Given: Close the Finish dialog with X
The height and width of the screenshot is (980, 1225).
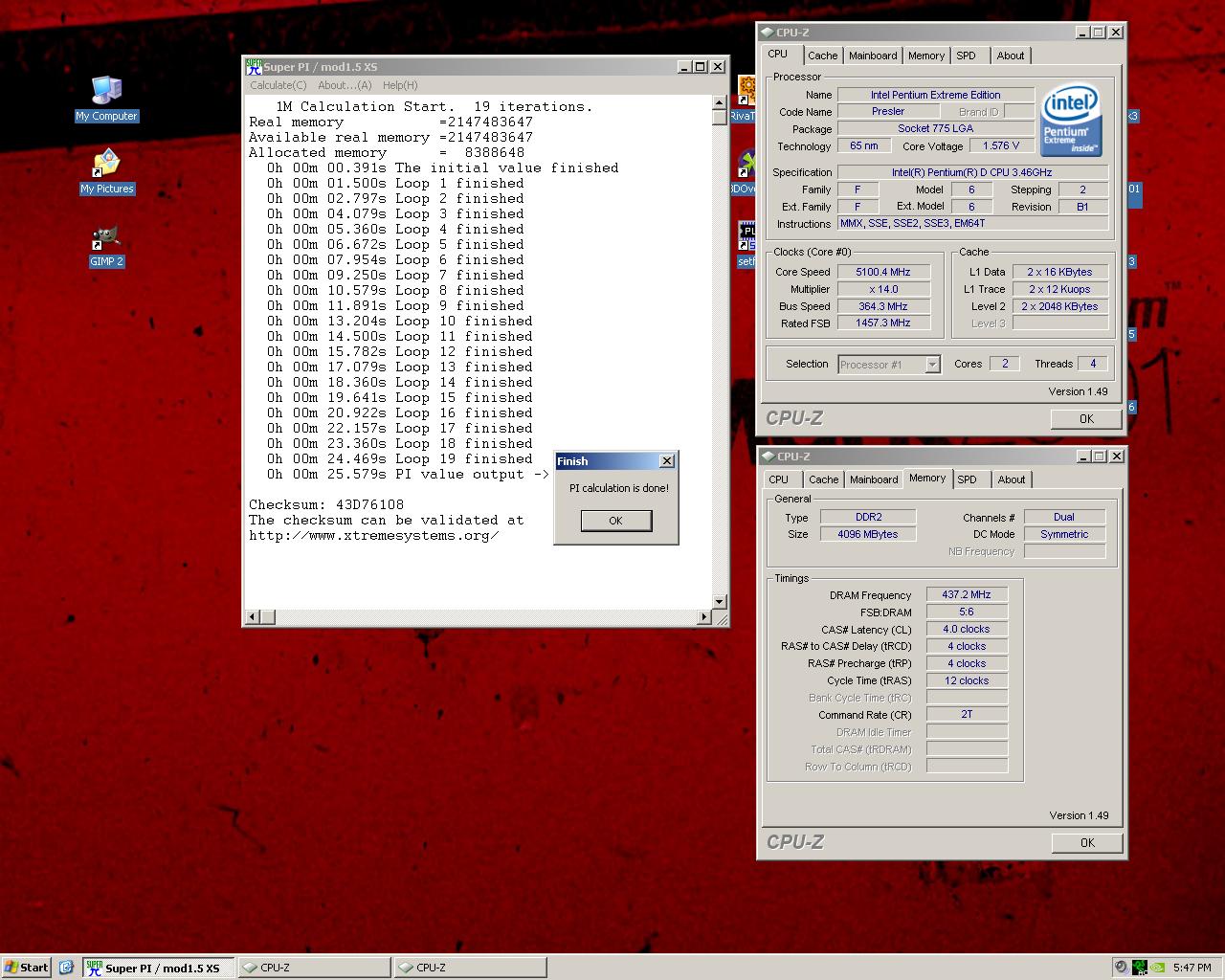Looking at the screenshot, I should 667,461.
